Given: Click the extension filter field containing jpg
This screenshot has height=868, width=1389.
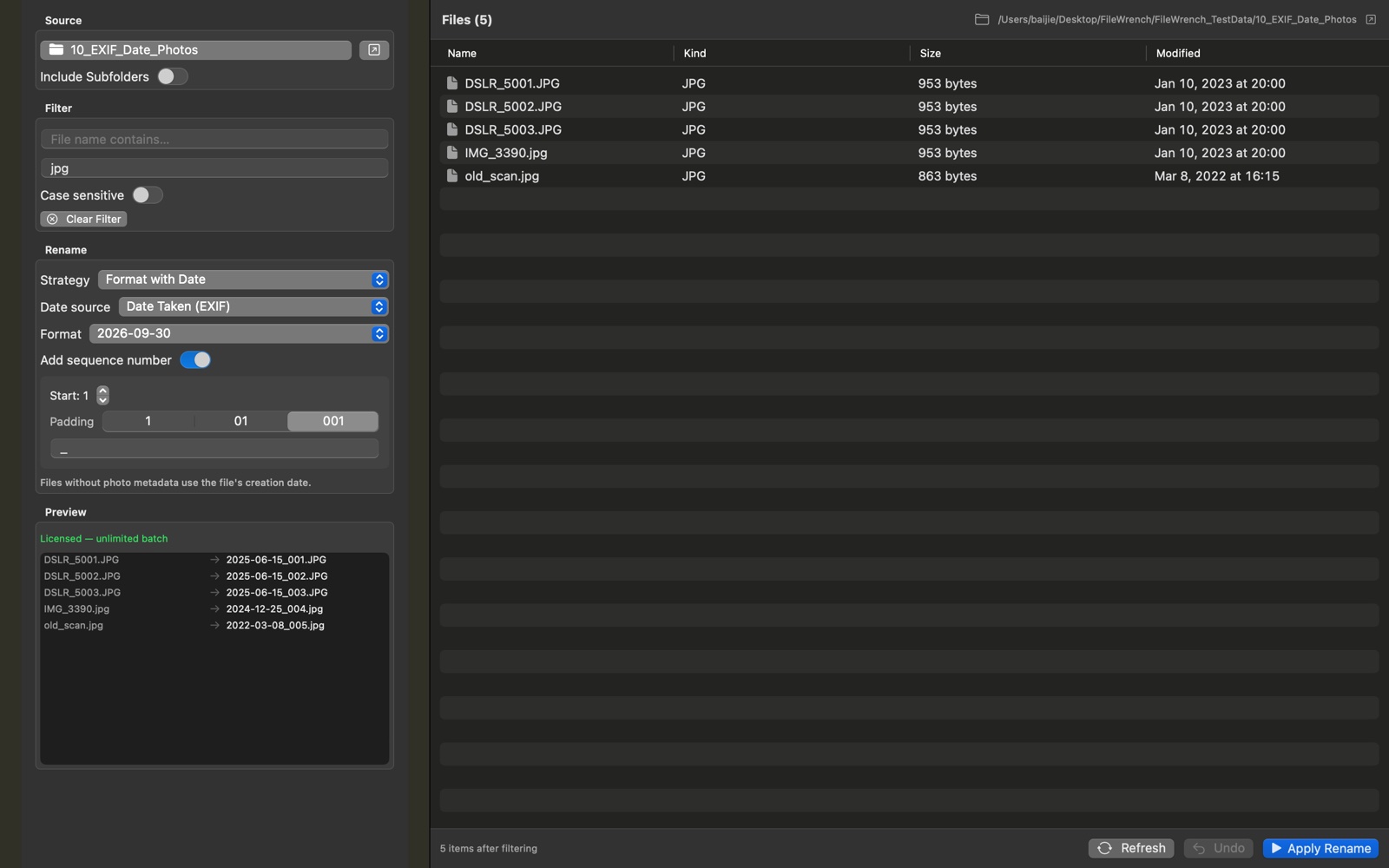Looking at the screenshot, I should point(214,168).
